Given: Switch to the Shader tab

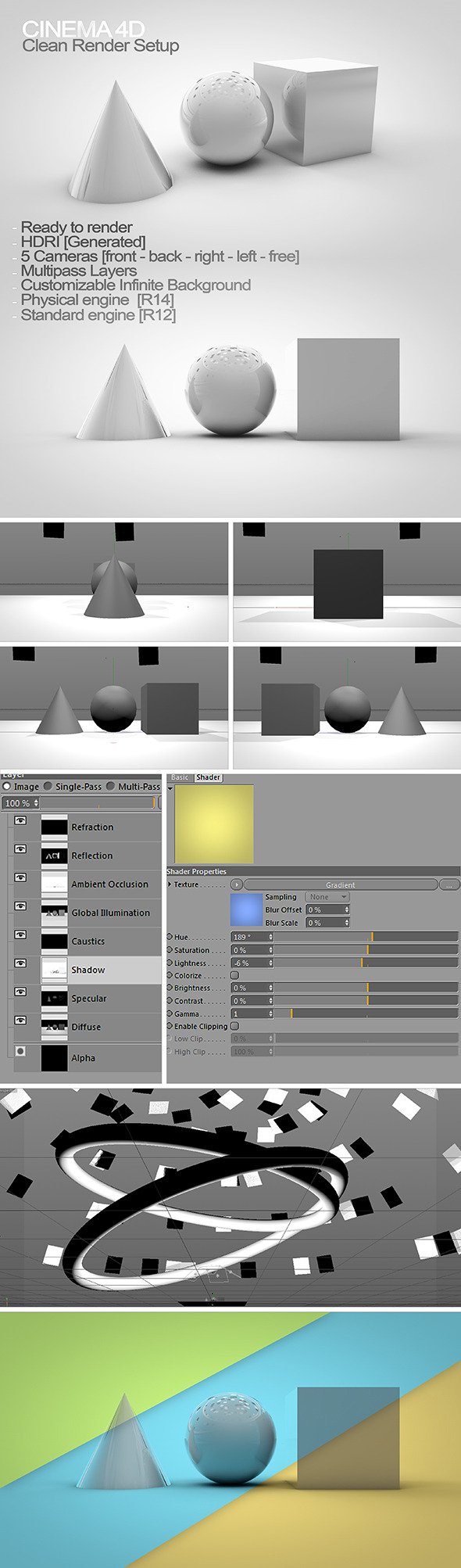Looking at the screenshot, I should [x=208, y=777].
